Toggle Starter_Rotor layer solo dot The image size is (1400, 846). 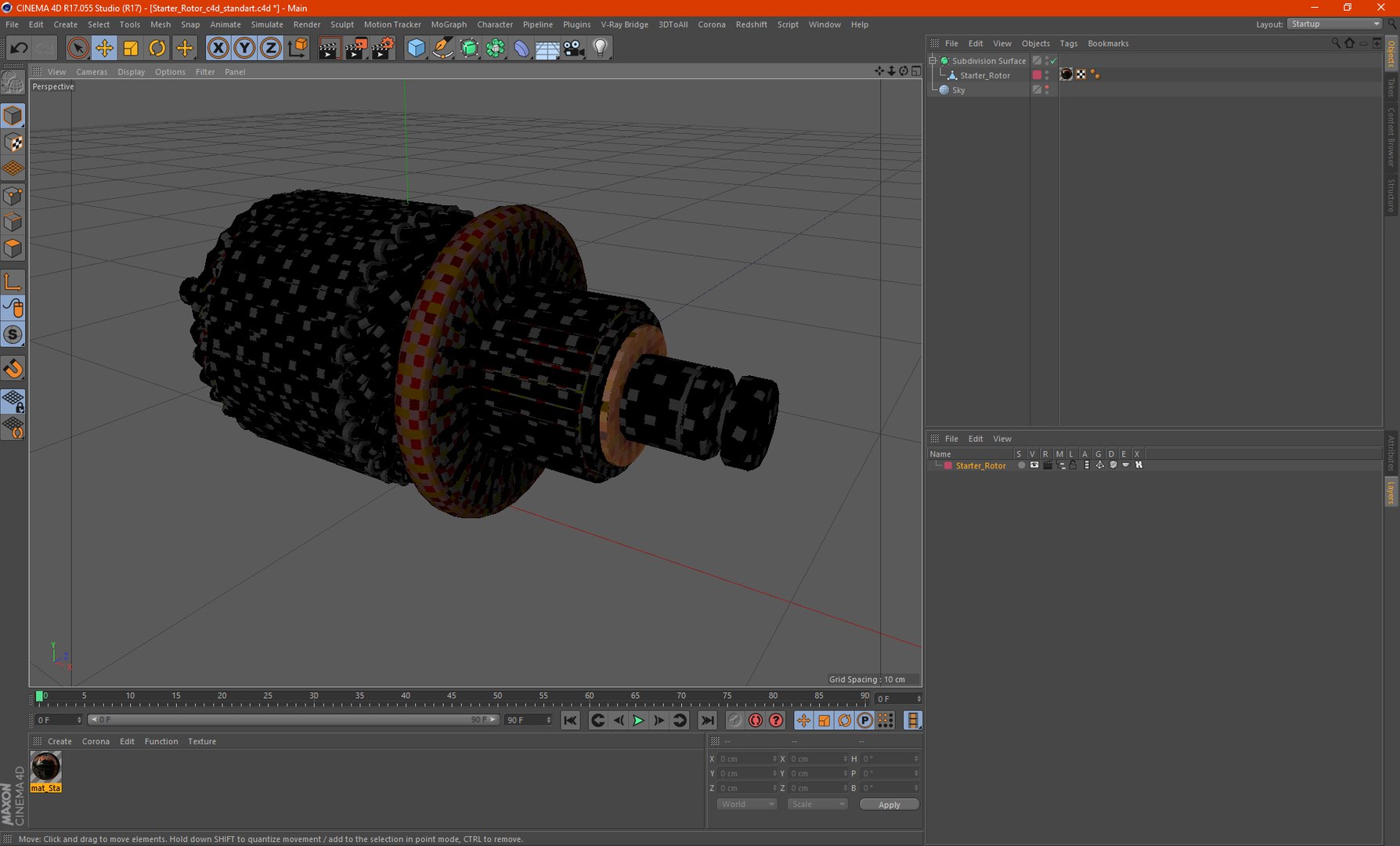[x=1021, y=465]
